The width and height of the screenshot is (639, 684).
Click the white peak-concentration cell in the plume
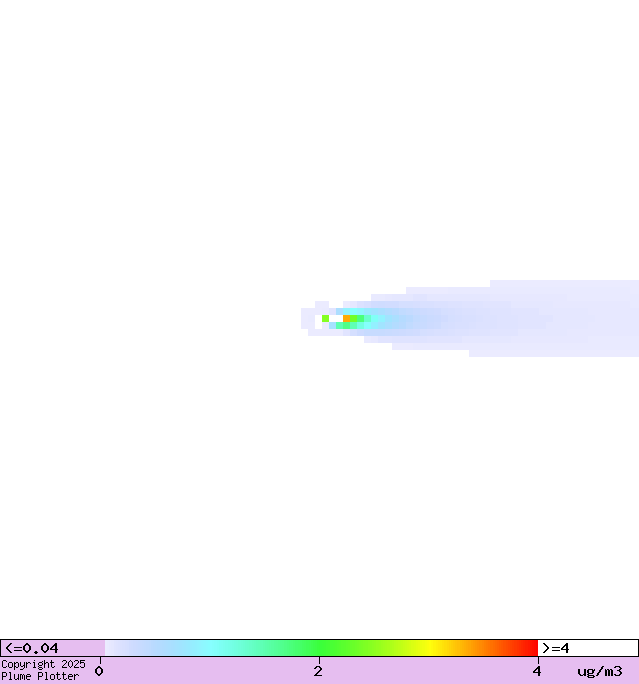(x=336, y=318)
